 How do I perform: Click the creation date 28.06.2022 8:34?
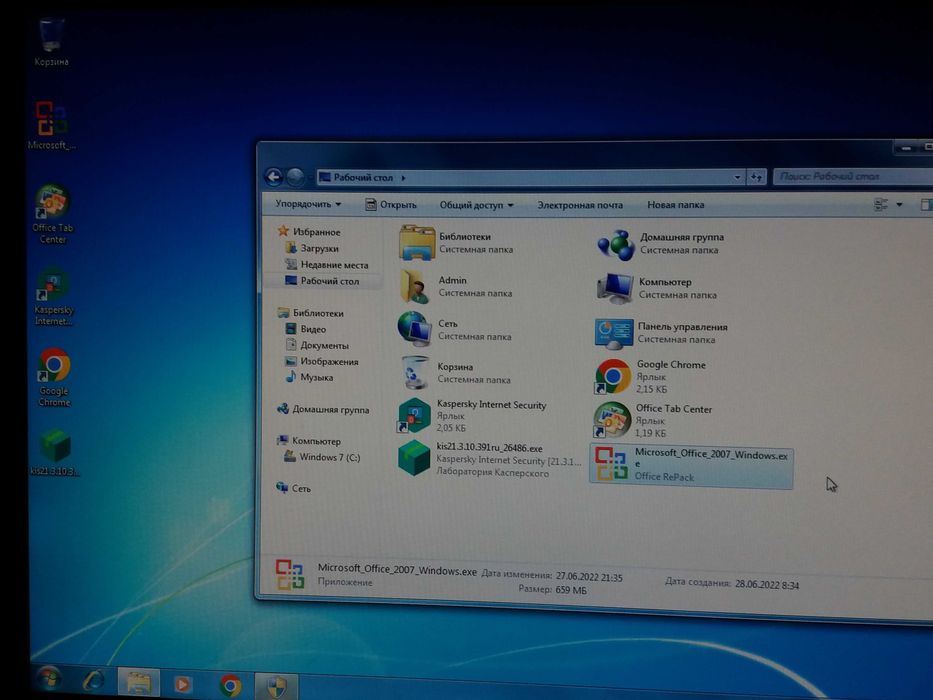click(x=766, y=585)
